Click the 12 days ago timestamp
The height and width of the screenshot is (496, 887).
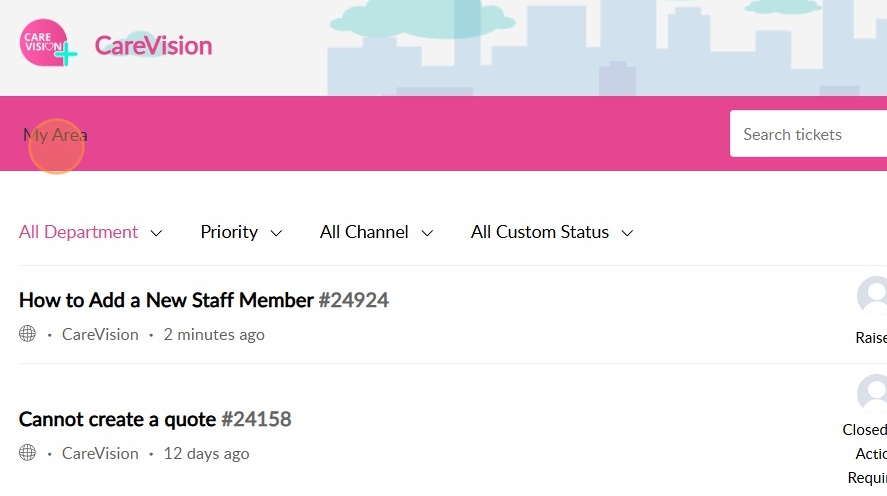(x=206, y=454)
